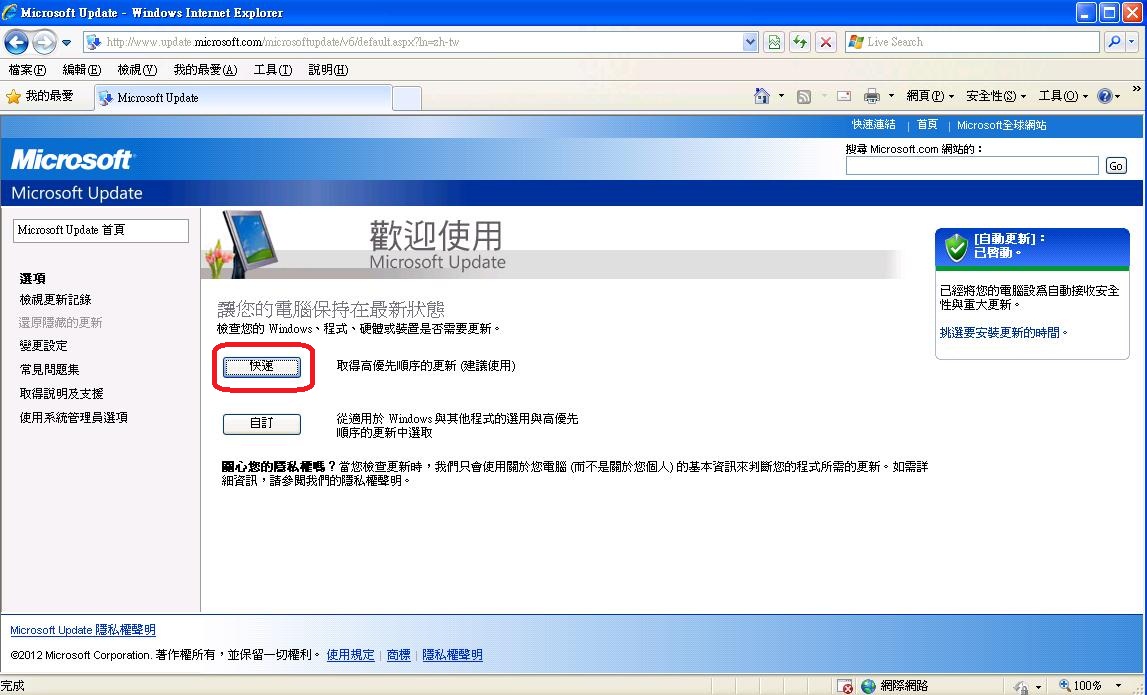Stop loading with the red X icon
Image resolution: width=1147 pixels, height=695 pixels.
point(826,42)
